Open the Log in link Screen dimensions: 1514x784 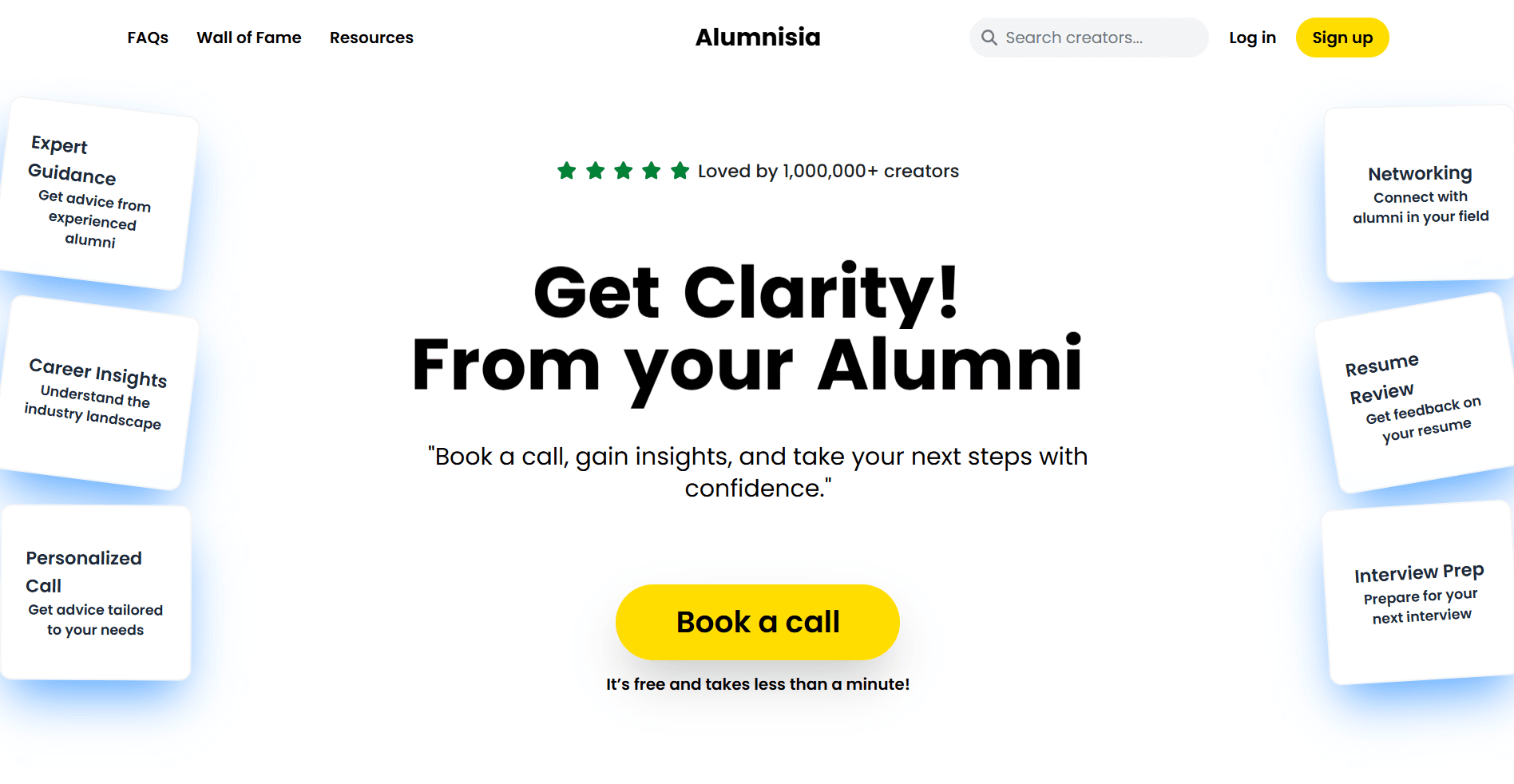pos(1252,38)
